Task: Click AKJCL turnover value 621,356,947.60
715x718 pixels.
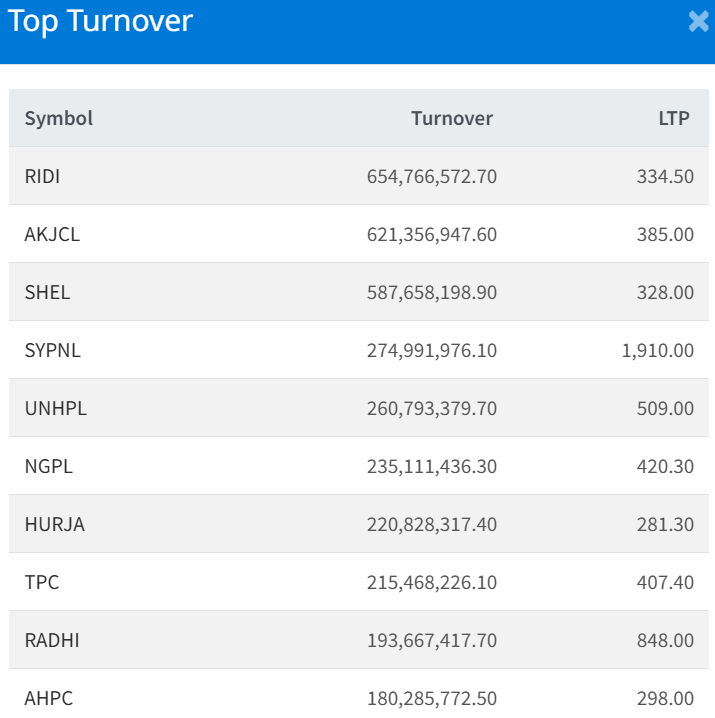Action: tap(432, 234)
